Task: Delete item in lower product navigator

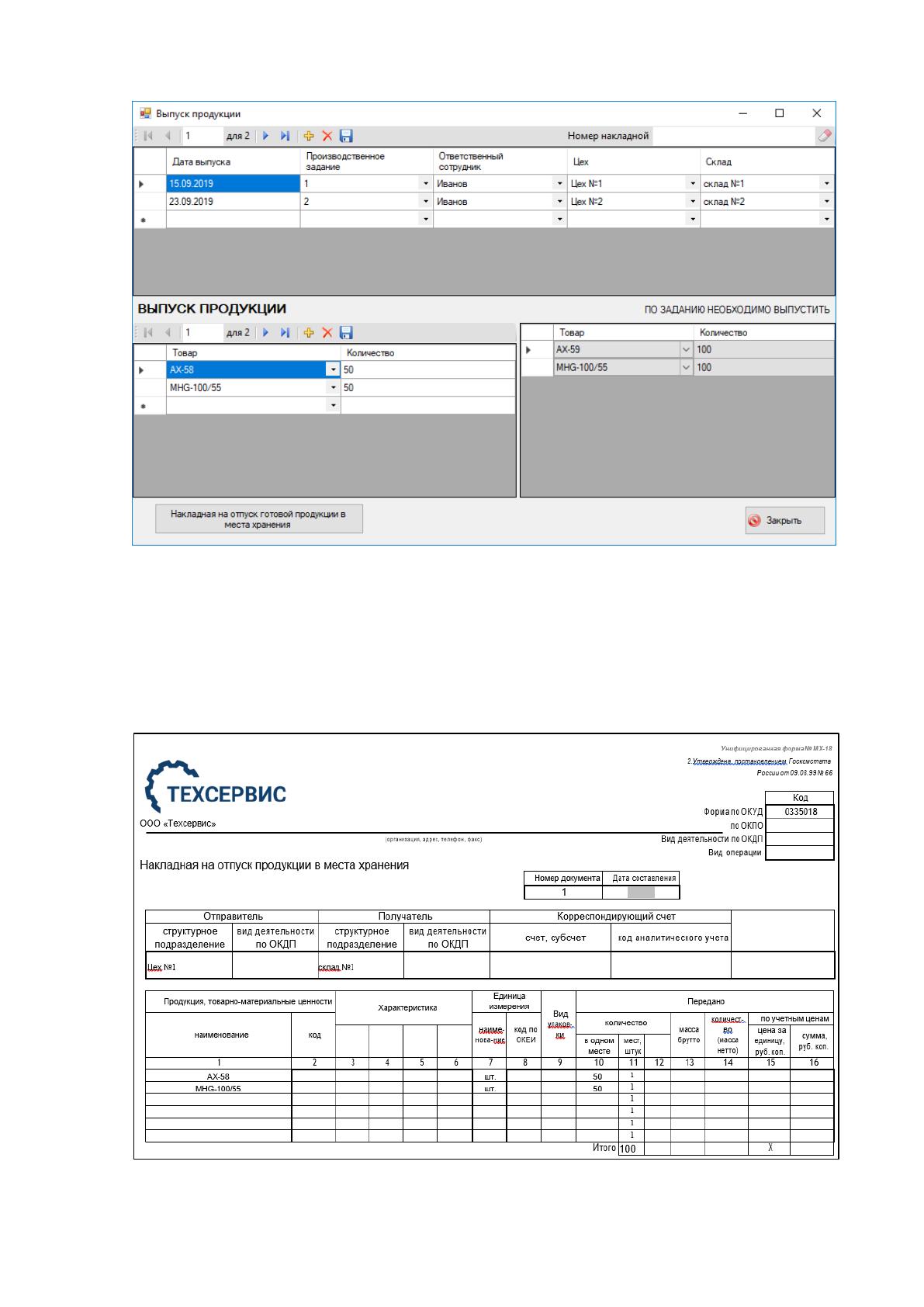Action: click(x=327, y=332)
